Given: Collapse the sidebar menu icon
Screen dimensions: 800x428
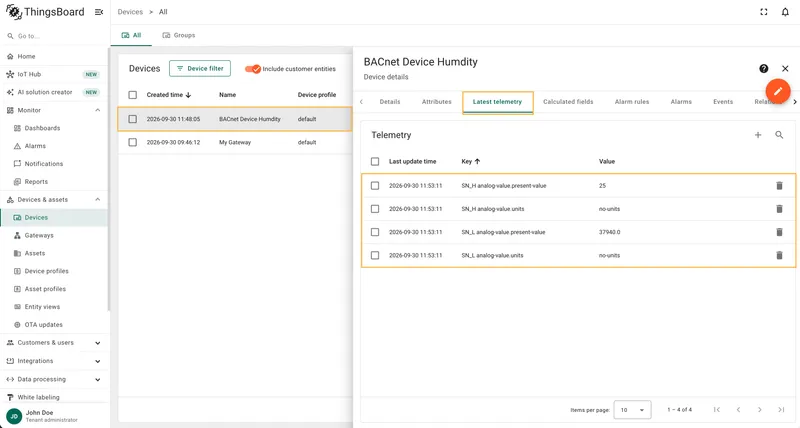Looking at the screenshot, I should (x=99, y=12).
